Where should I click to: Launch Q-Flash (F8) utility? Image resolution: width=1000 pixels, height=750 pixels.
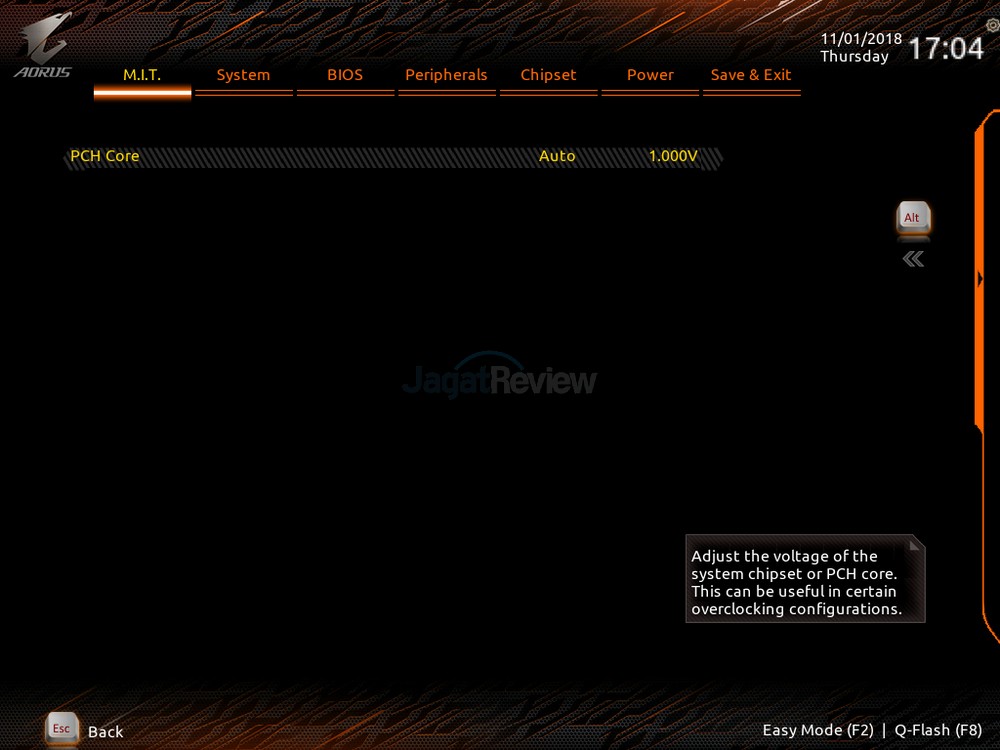[938, 731]
